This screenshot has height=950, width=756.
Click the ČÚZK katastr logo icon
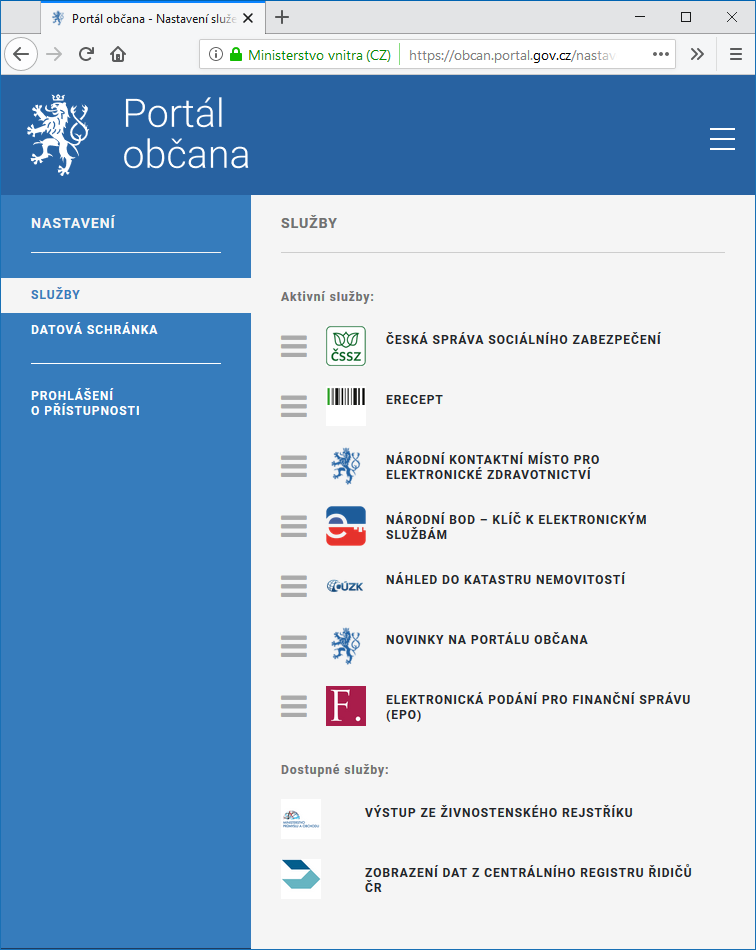pos(346,586)
